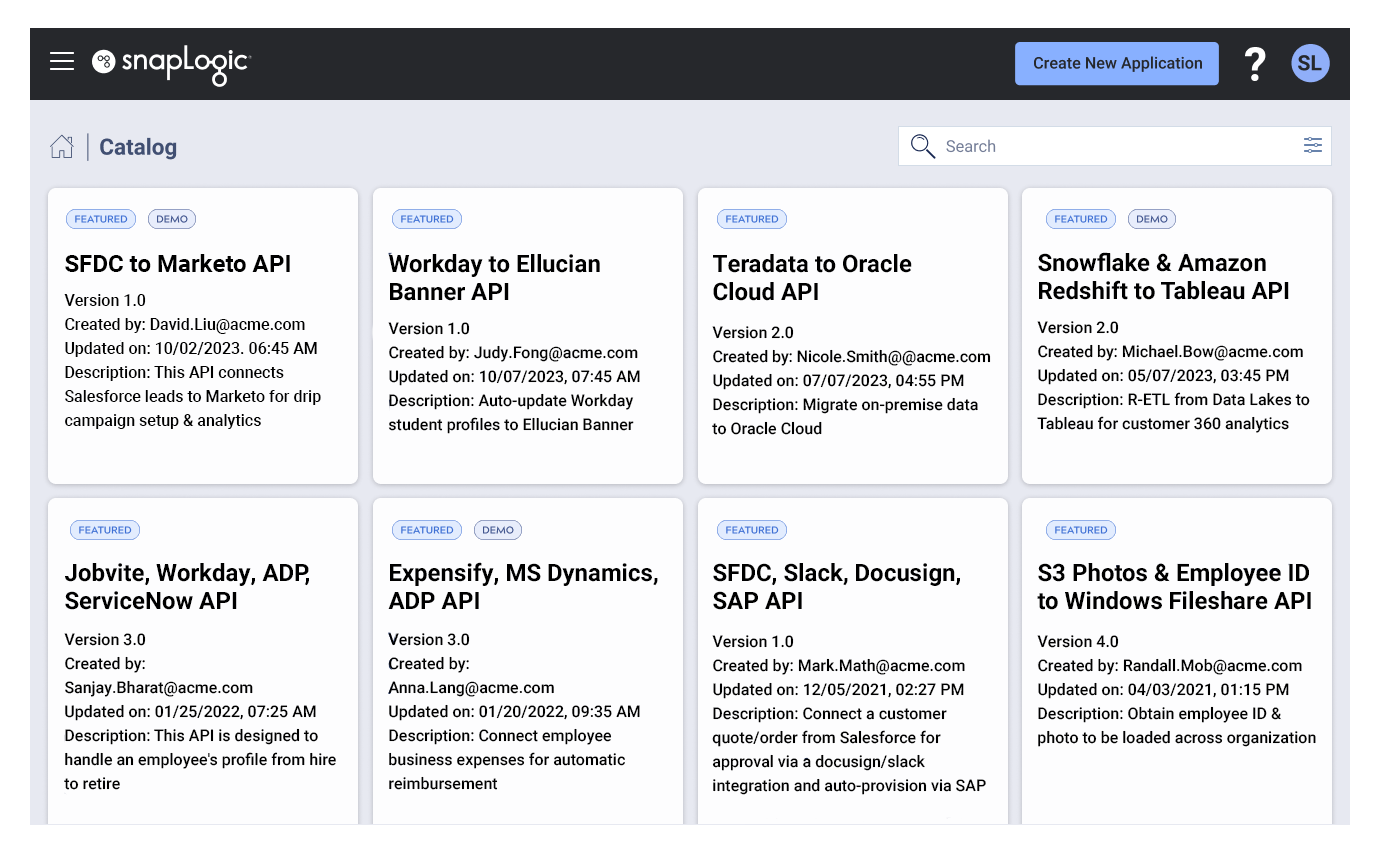This screenshot has height=853, width=1380.
Task: Open search filter options icon
Action: [1312, 146]
